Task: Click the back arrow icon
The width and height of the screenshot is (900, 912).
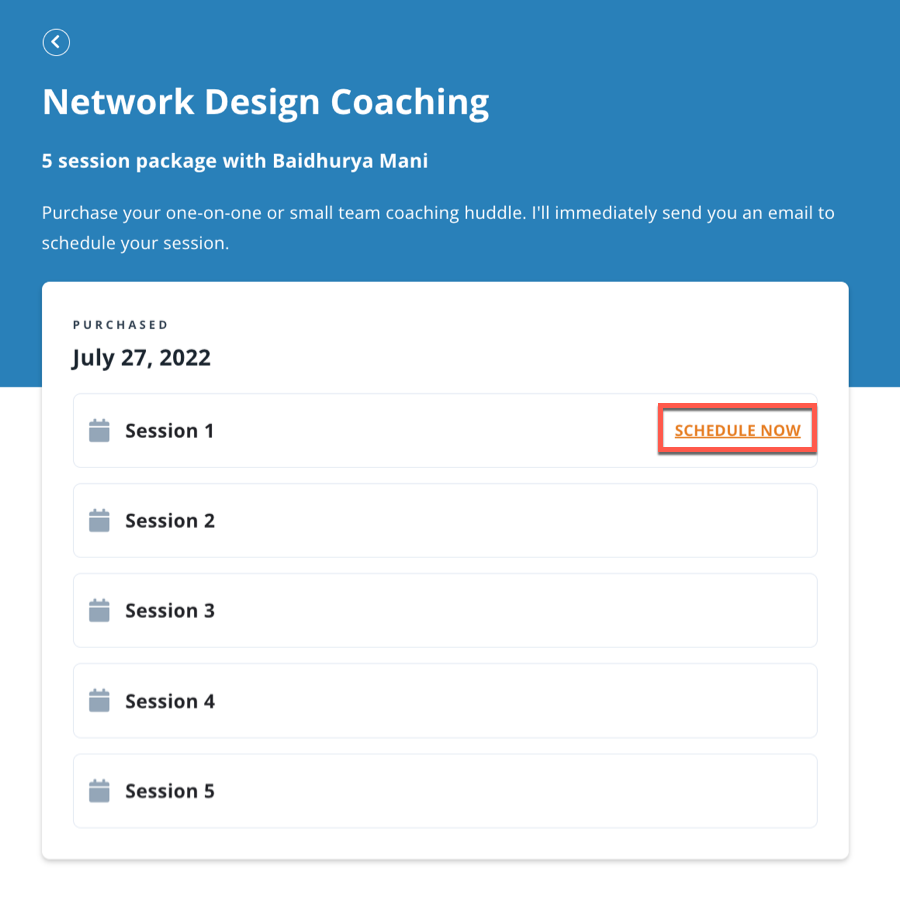Action: tap(56, 42)
